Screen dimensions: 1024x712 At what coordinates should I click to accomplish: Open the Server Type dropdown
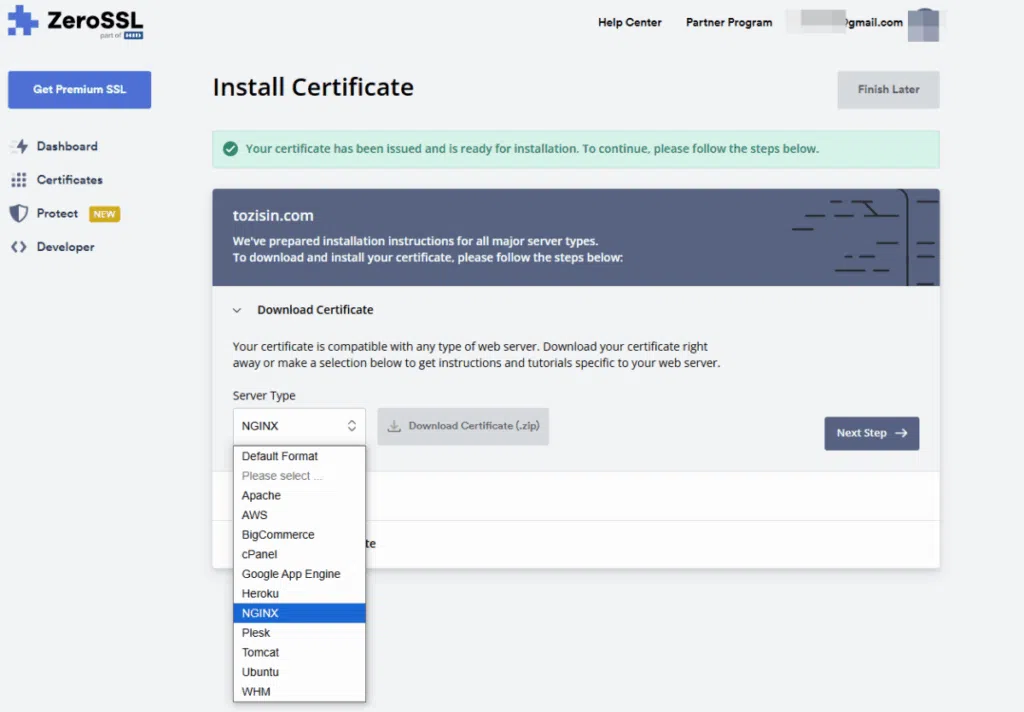point(299,426)
